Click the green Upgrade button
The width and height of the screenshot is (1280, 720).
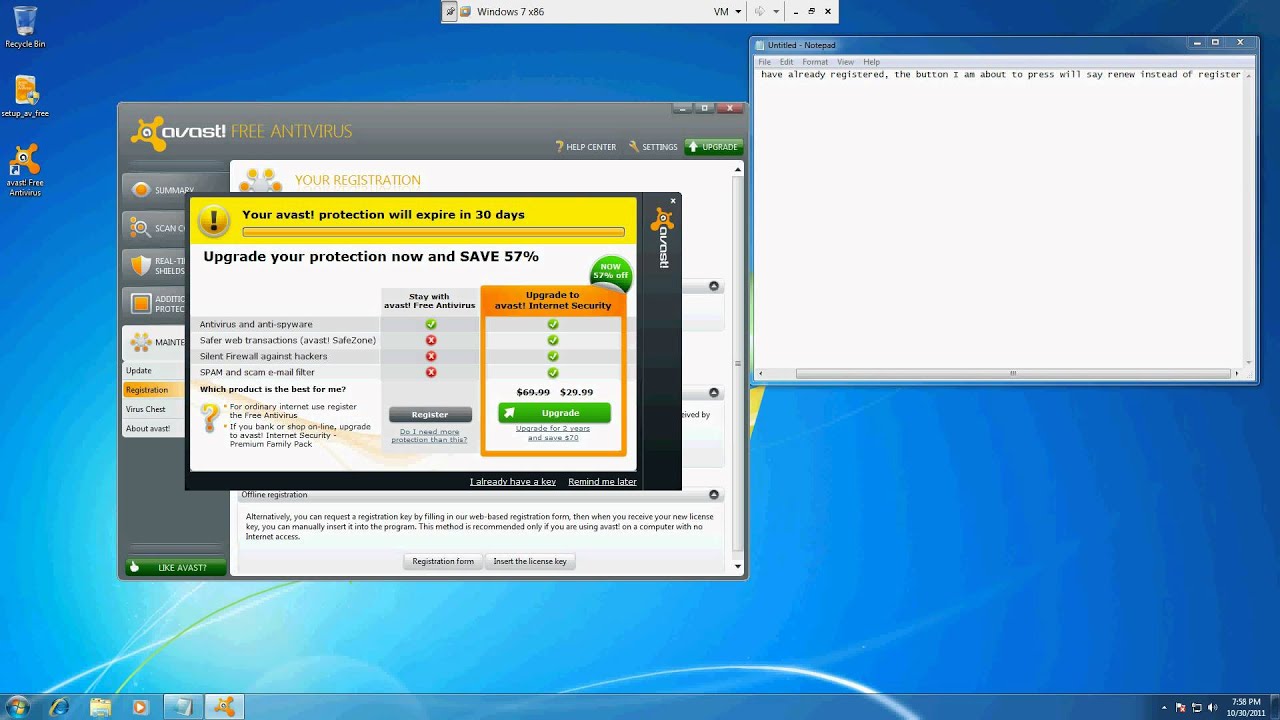(x=554, y=413)
